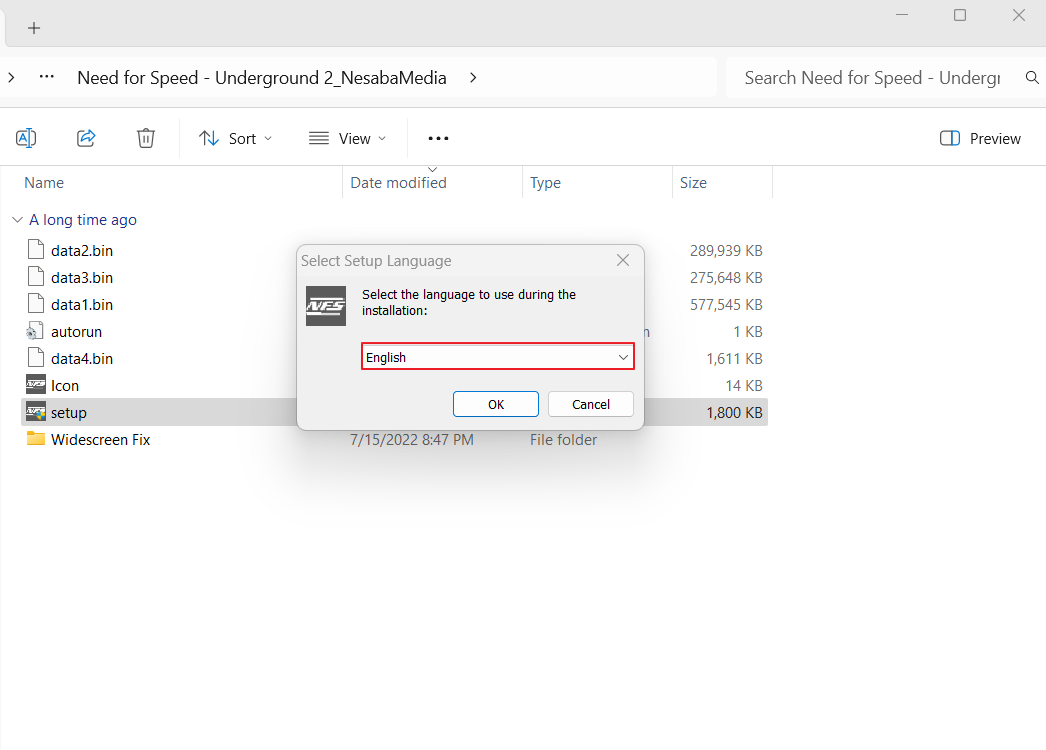Sort files by the Name column
This screenshot has height=750, width=1046.
coord(44,183)
